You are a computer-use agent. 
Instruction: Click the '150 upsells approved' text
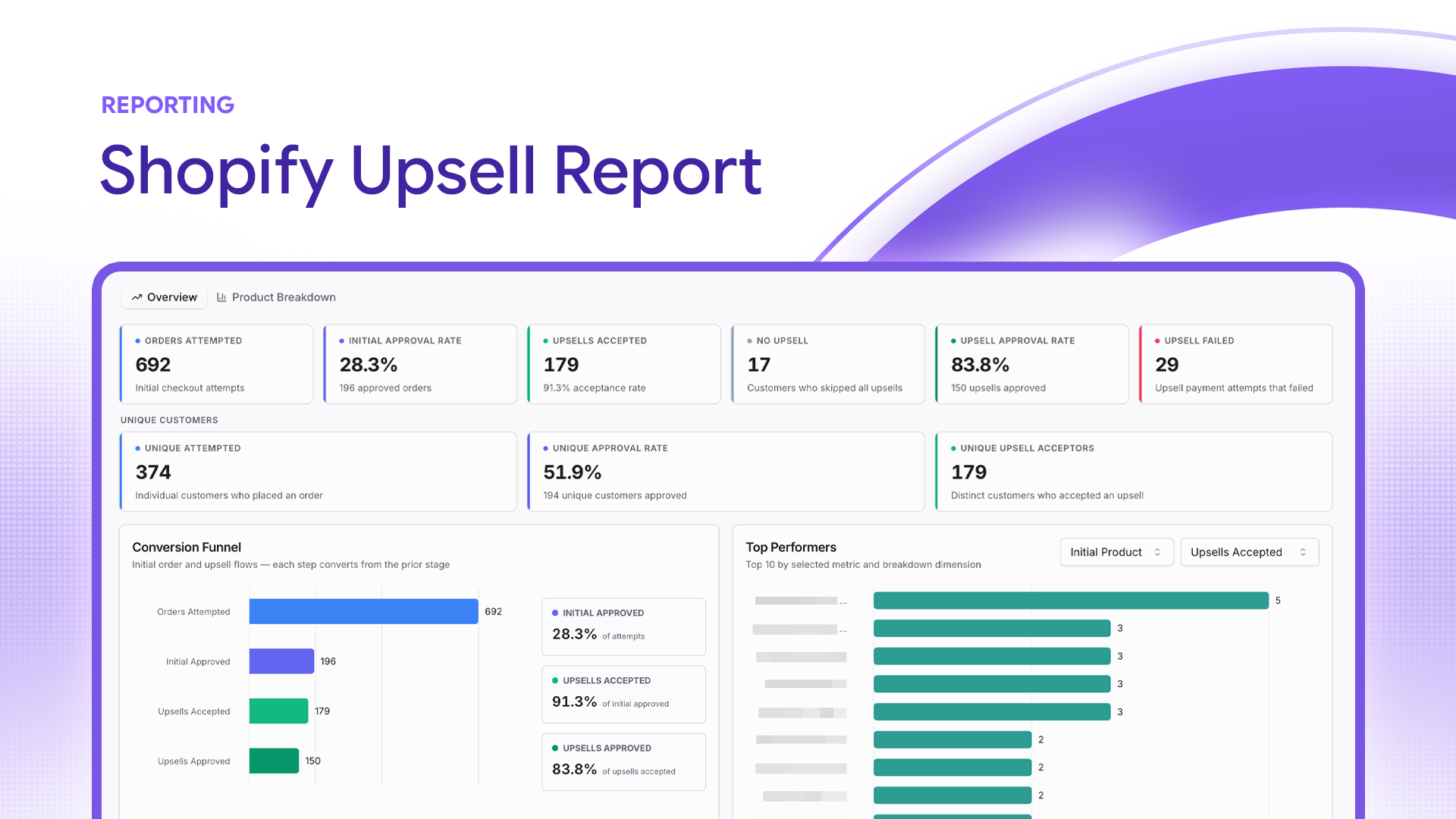pyautogui.click(x=998, y=388)
